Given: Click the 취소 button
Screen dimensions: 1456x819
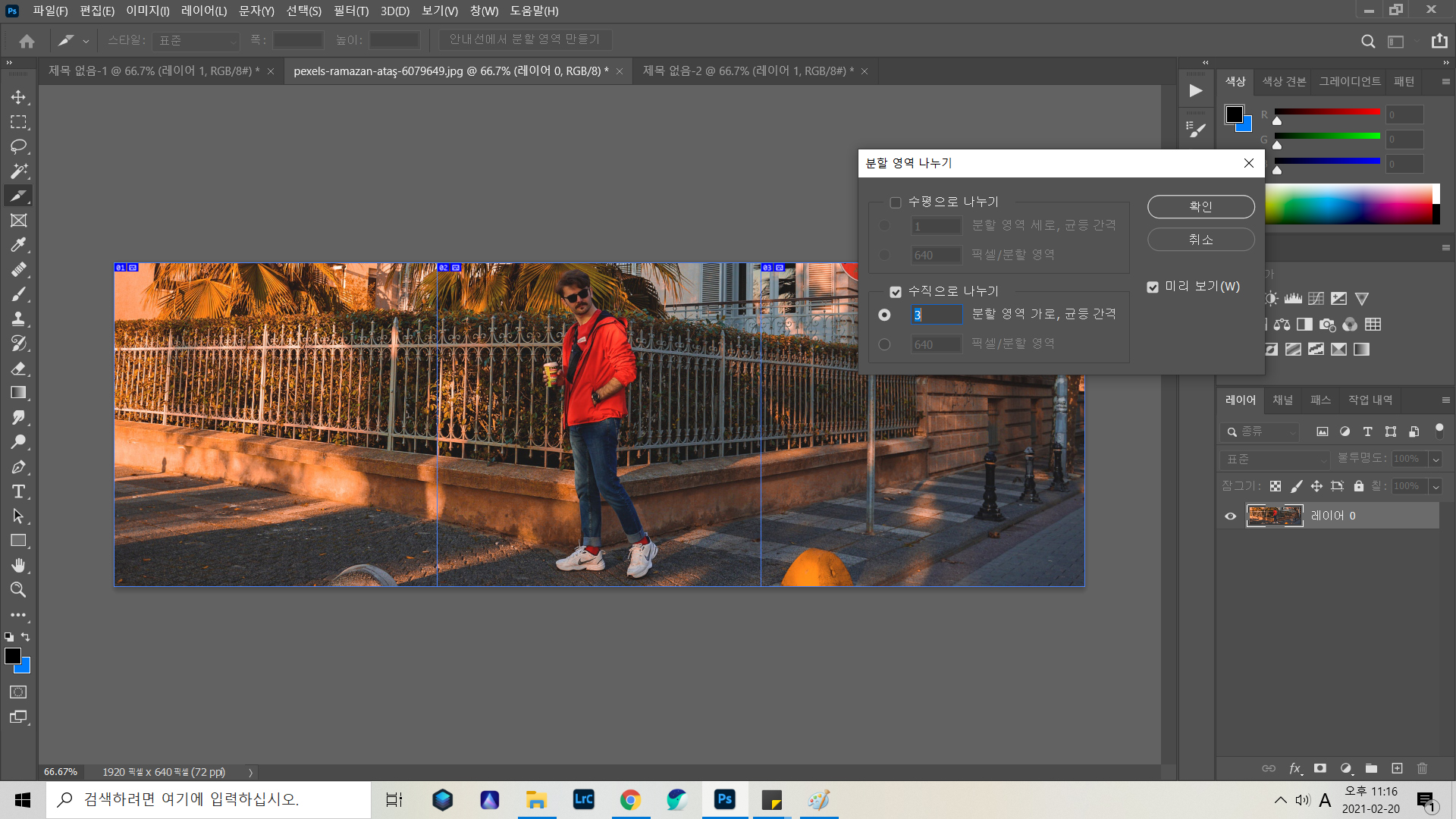Looking at the screenshot, I should (1200, 240).
